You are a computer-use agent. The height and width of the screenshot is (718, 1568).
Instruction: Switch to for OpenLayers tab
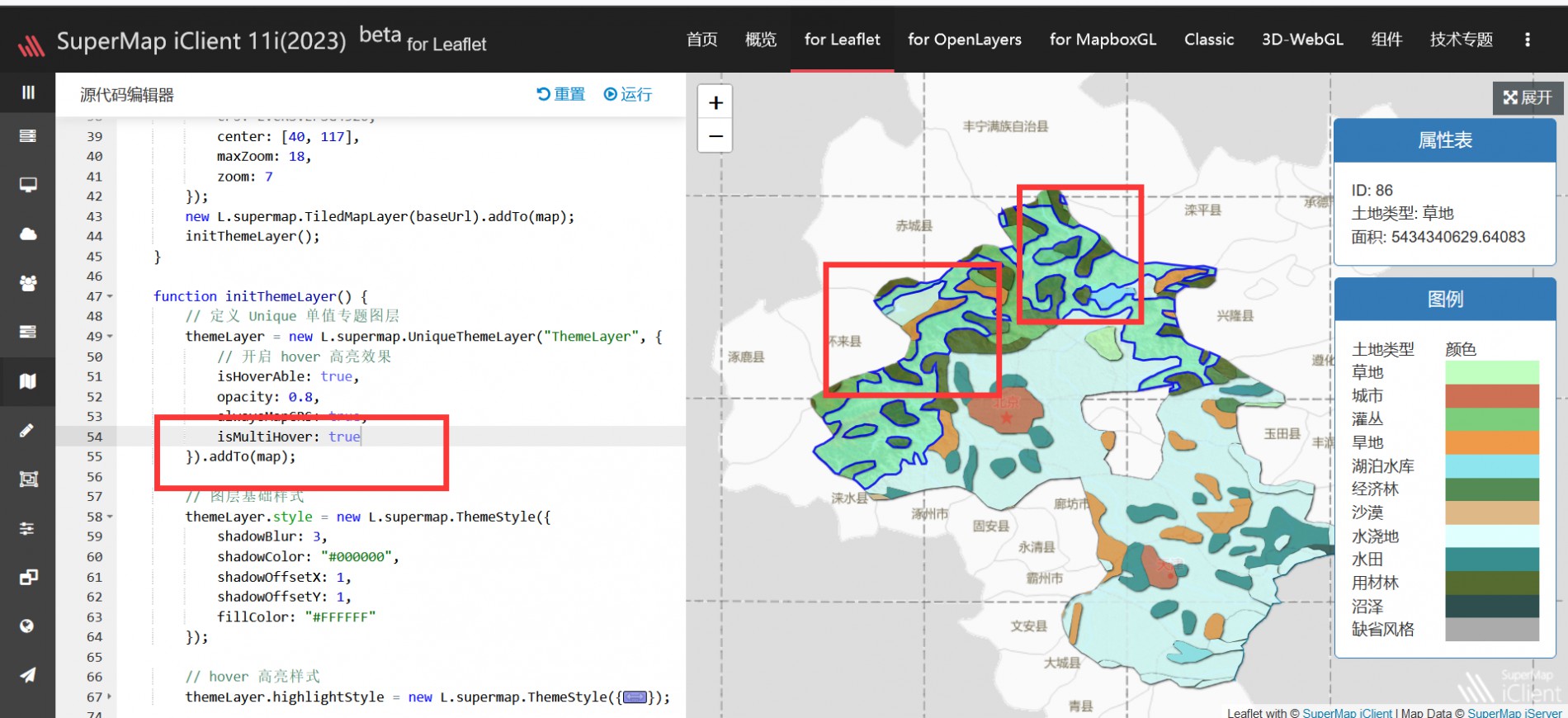(964, 39)
